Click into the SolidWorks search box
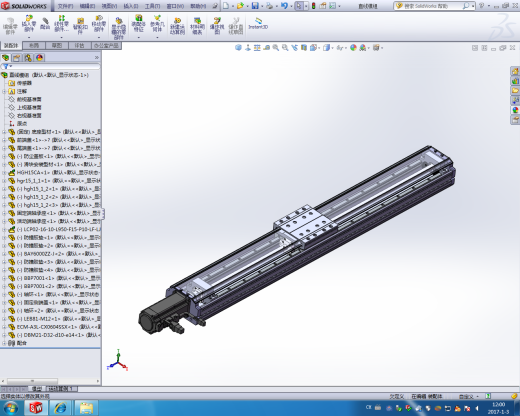The width and height of the screenshot is (520, 416). [433, 6]
